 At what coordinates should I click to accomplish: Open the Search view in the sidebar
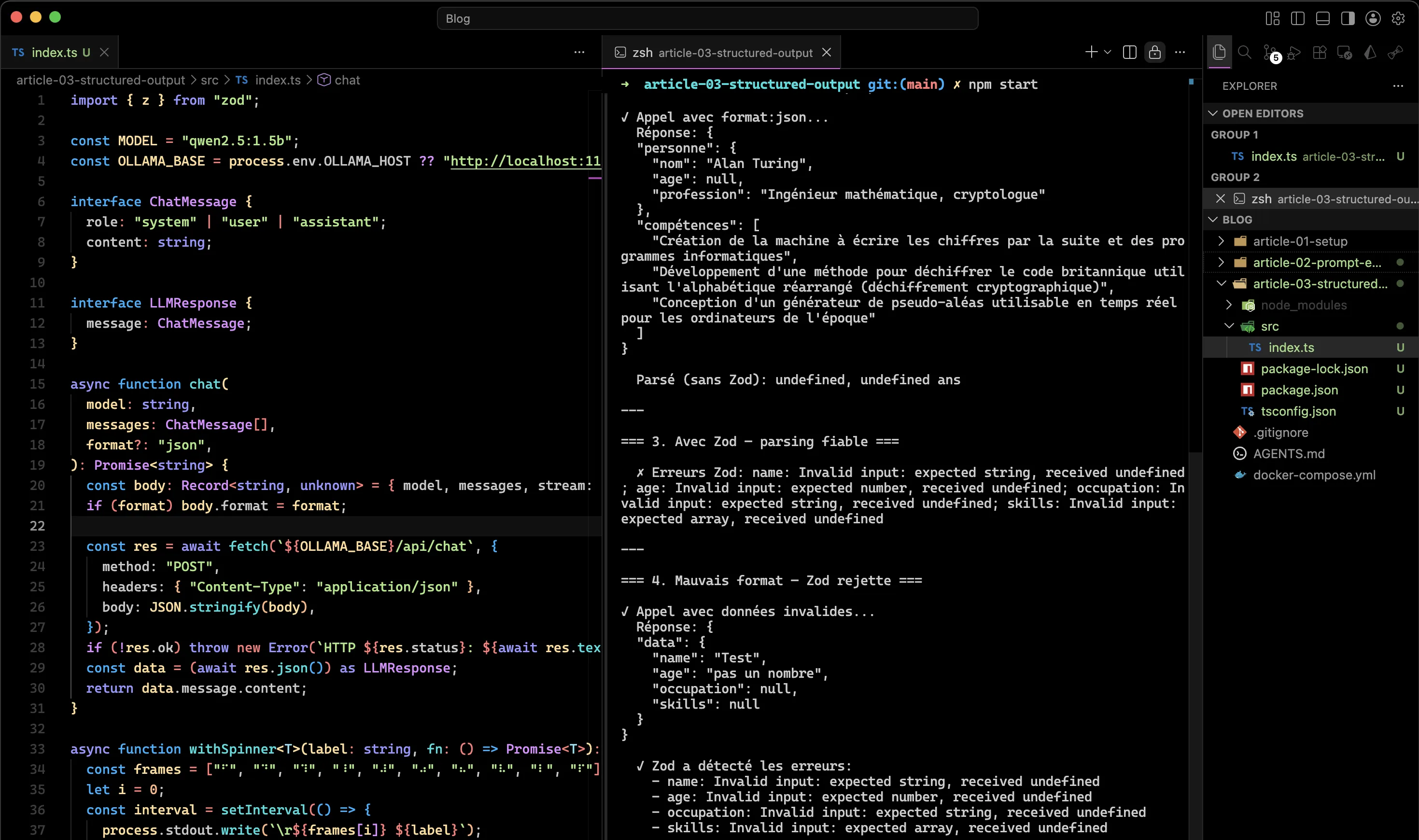[x=1244, y=53]
